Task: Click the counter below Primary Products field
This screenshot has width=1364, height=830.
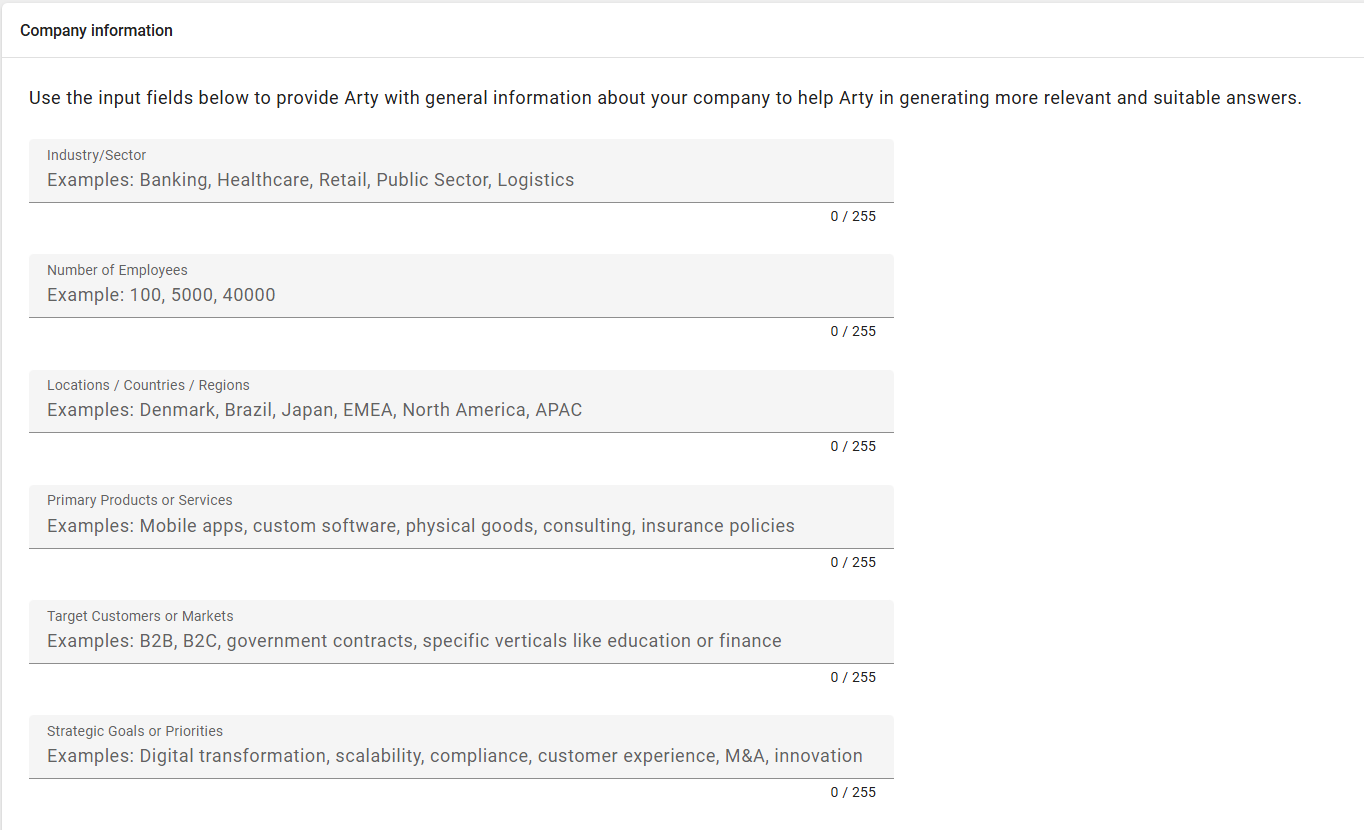Action: point(853,562)
